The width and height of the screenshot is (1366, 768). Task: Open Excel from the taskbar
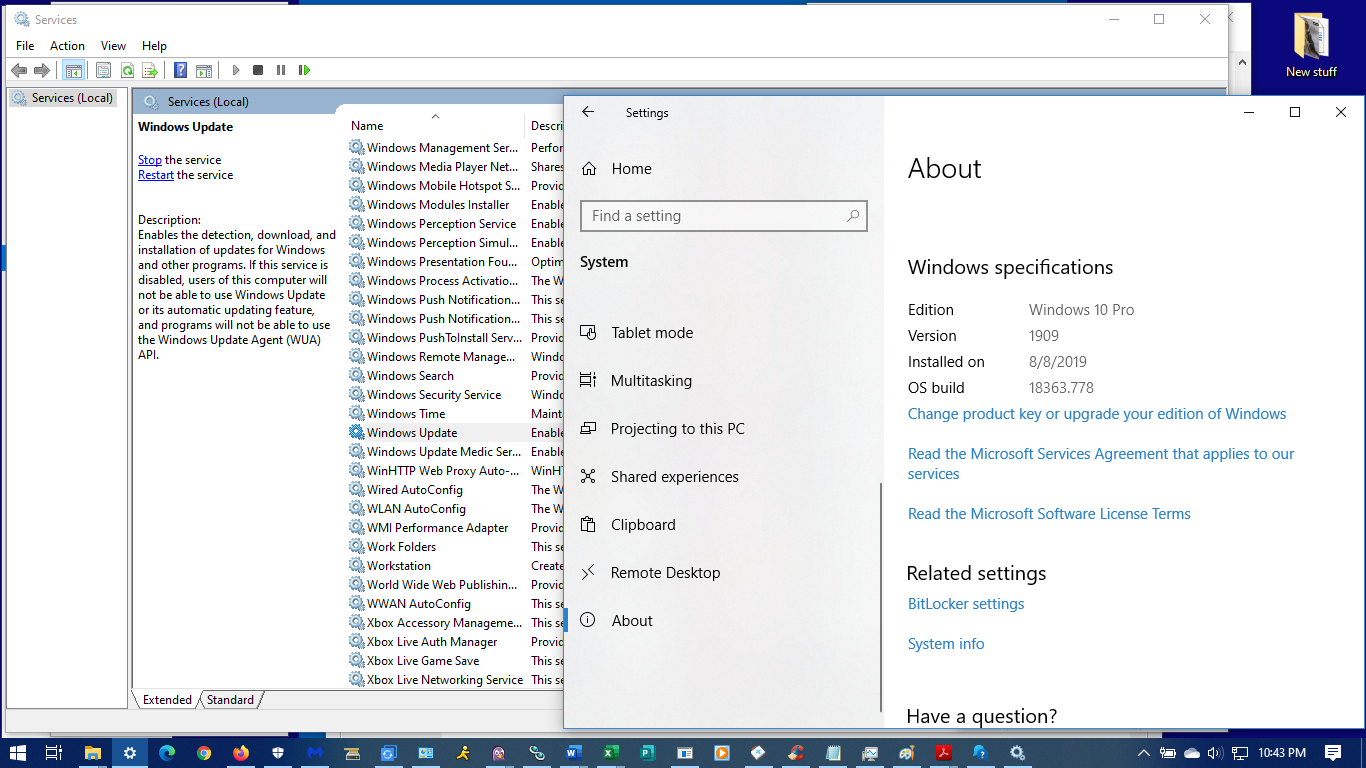[x=610, y=753]
